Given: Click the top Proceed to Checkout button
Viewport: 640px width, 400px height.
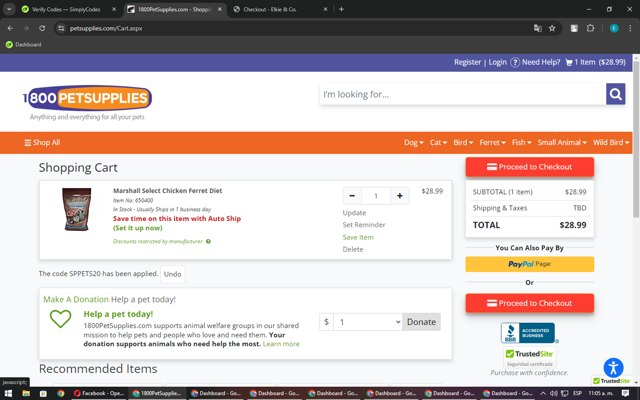Looking at the screenshot, I should pyautogui.click(x=529, y=167).
